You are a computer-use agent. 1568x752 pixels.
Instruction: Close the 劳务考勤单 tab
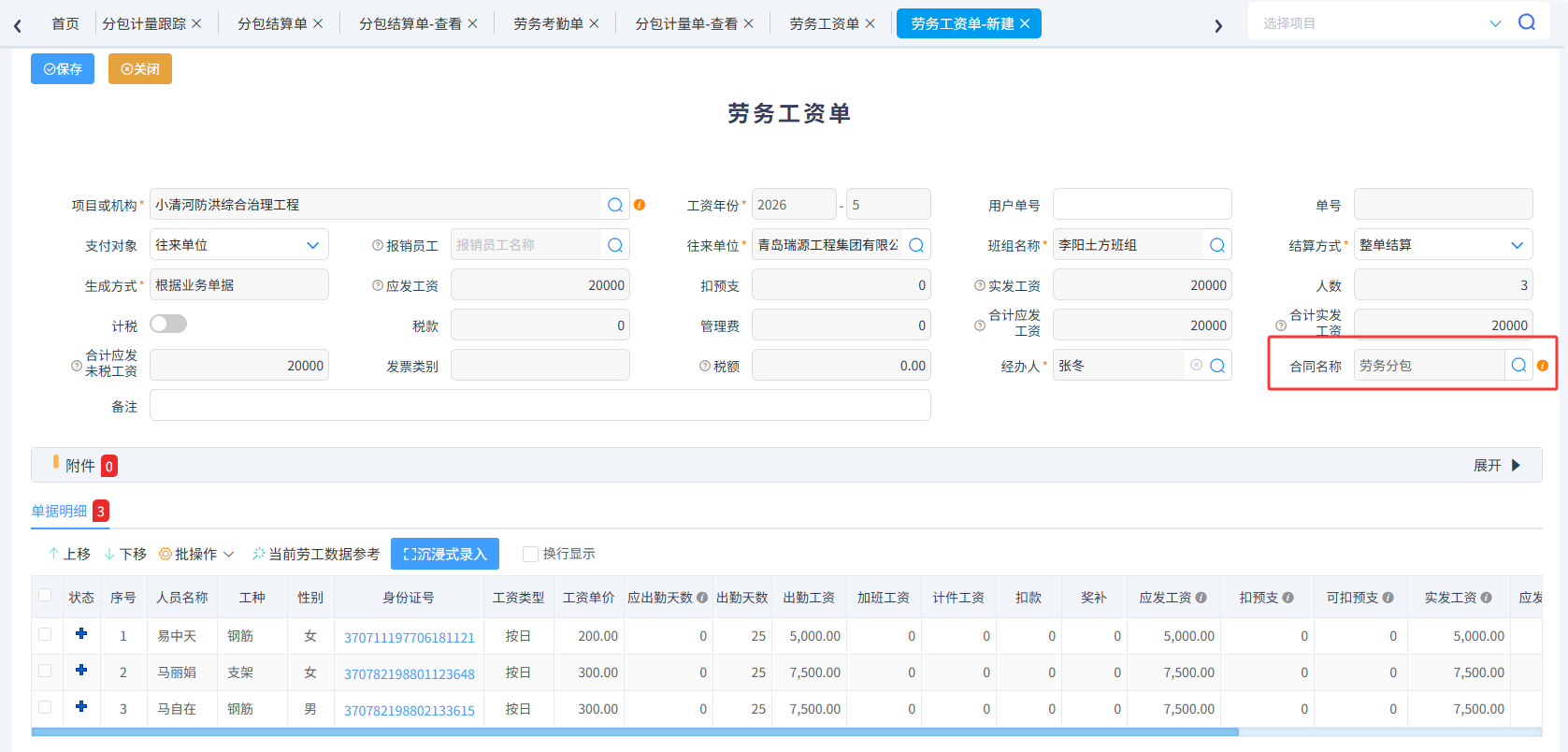[x=594, y=23]
